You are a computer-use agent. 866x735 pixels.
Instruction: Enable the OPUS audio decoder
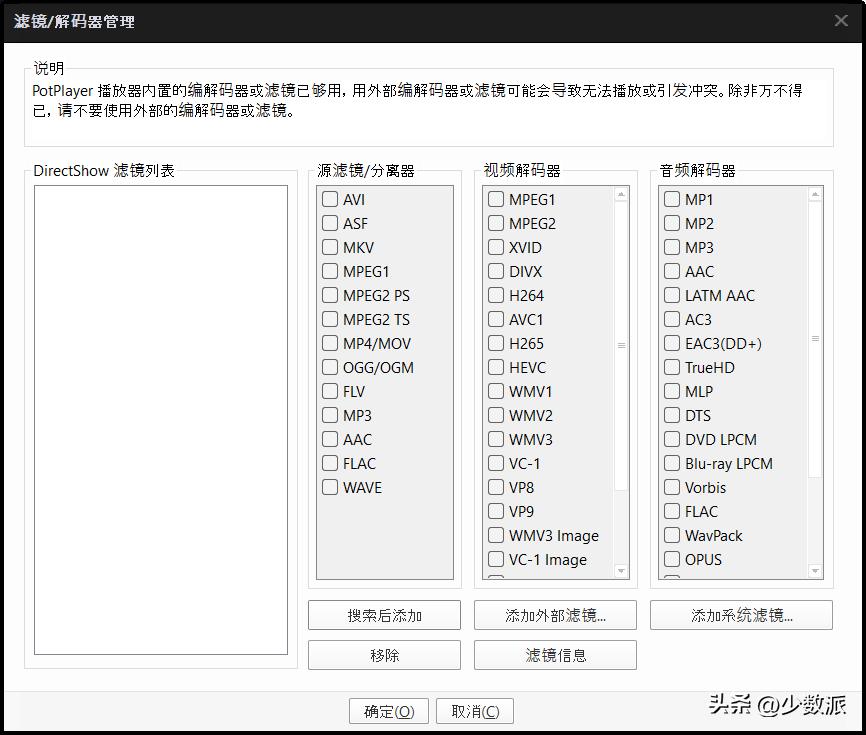pos(671,559)
